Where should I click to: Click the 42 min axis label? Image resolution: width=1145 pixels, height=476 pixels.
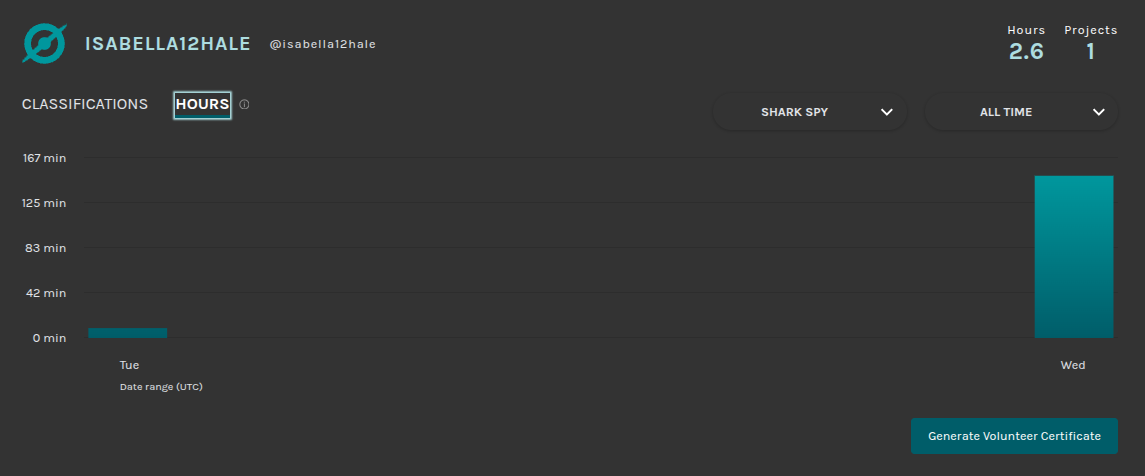(x=46, y=293)
